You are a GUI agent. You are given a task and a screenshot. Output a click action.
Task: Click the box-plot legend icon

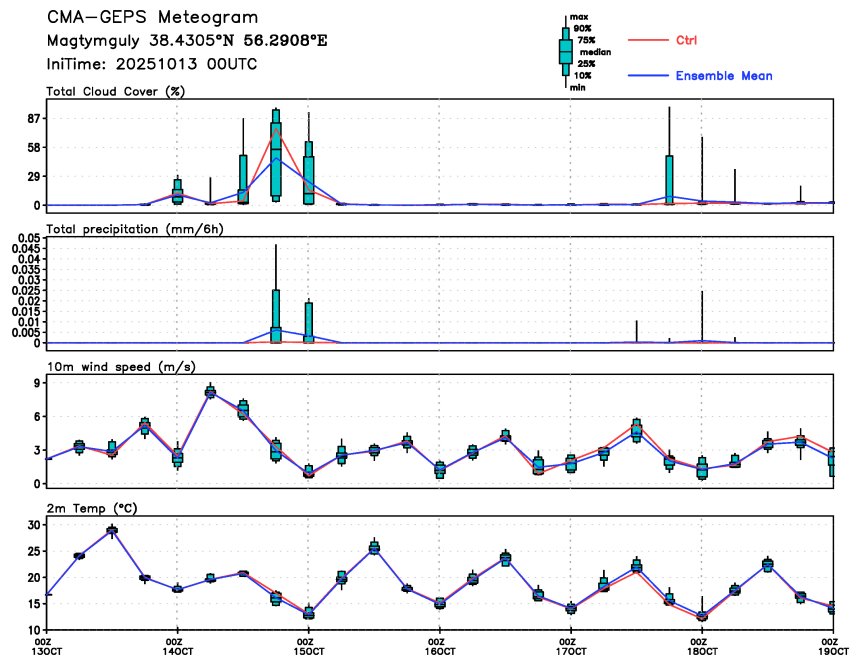pos(565,51)
